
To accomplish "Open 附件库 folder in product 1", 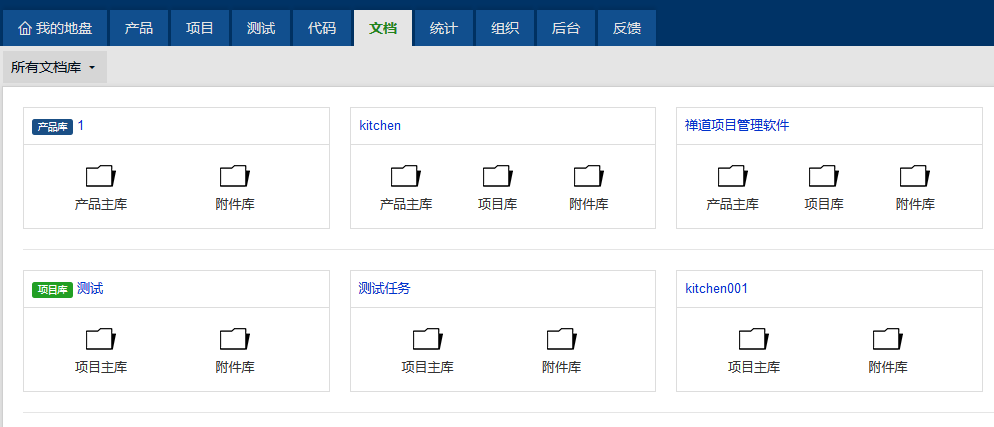I will [x=235, y=187].
